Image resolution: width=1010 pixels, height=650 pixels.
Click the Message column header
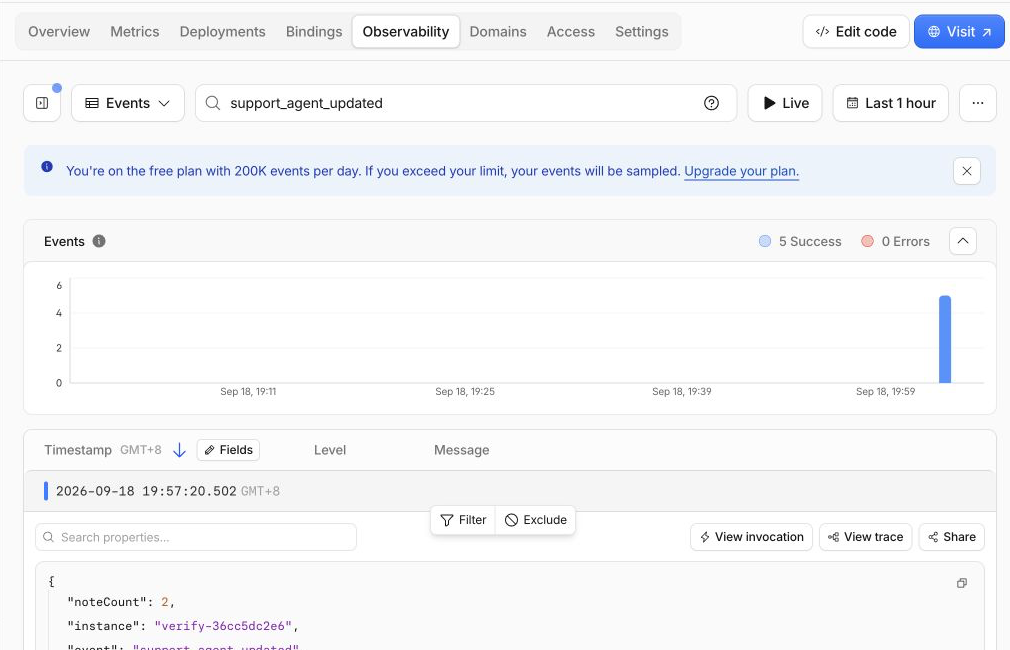coord(461,450)
